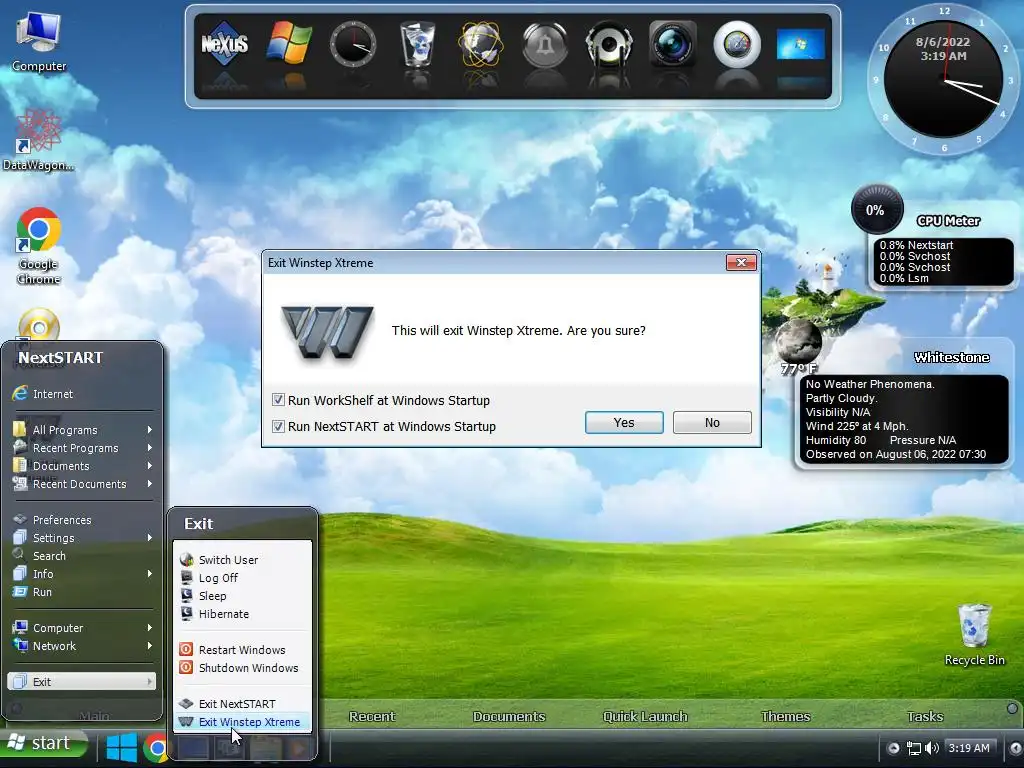The width and height of the screenshot is (1024, 768).
Task: Choose Exit Winstep Xtreme menu entry
Action: (243, 722)
